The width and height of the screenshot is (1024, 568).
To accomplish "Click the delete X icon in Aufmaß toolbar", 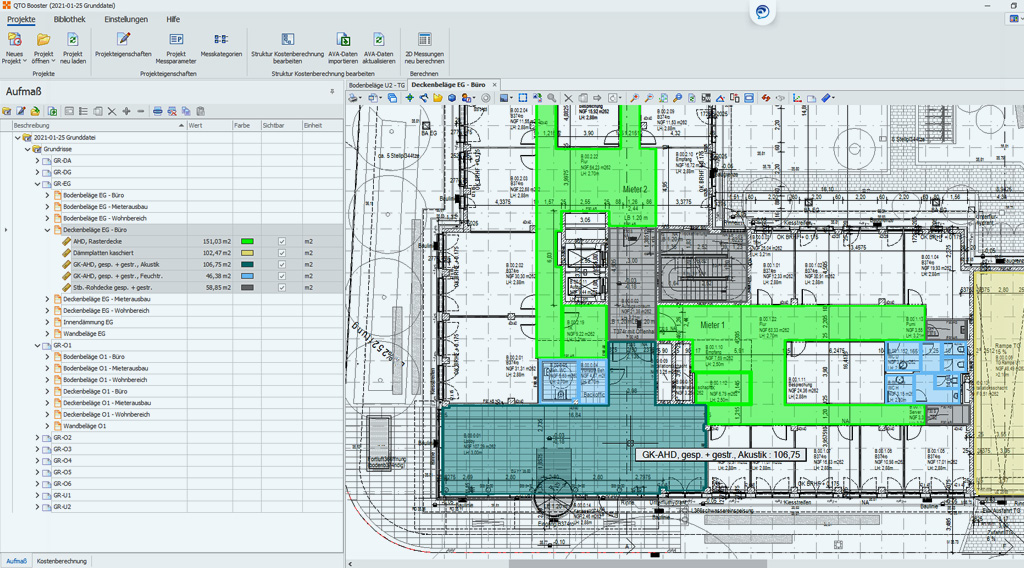I will tap(112, 112).
